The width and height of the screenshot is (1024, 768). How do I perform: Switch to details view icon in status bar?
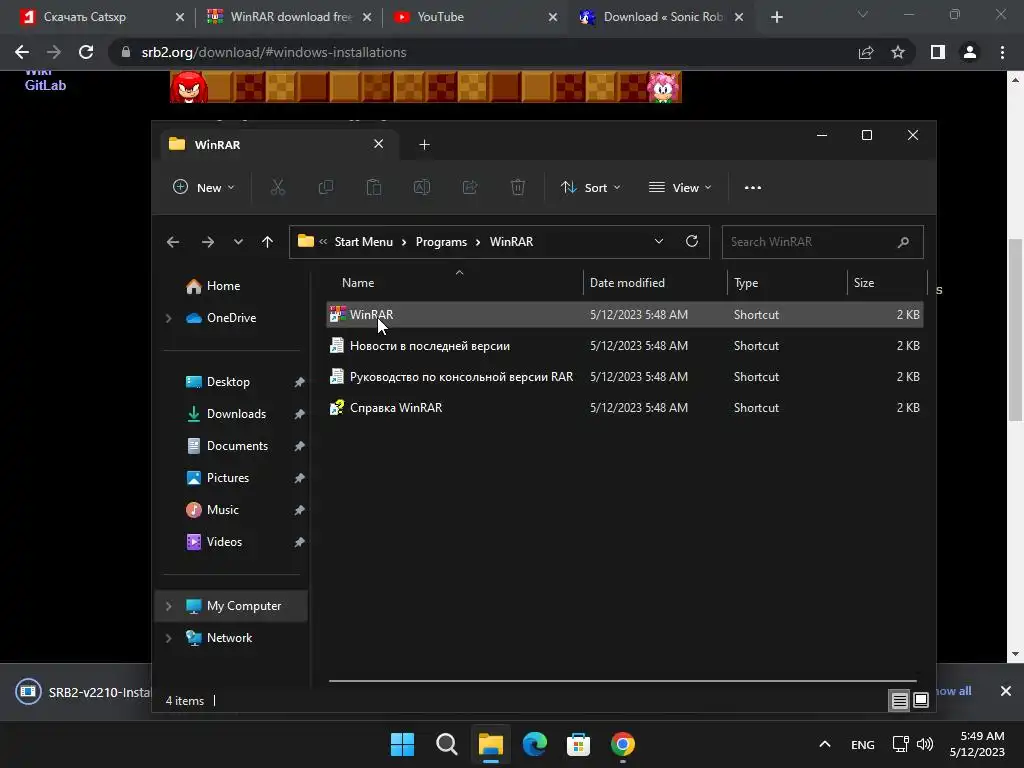[x=899, y=701]
